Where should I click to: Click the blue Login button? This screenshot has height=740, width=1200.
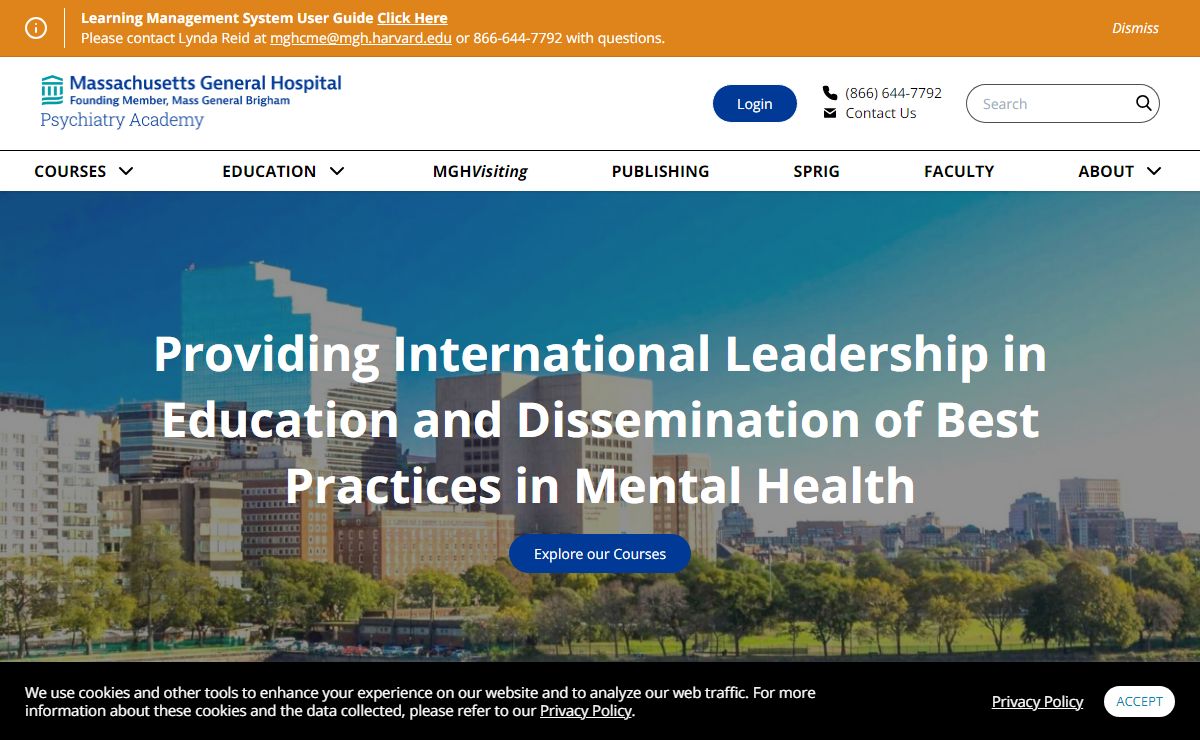point(755,104)
